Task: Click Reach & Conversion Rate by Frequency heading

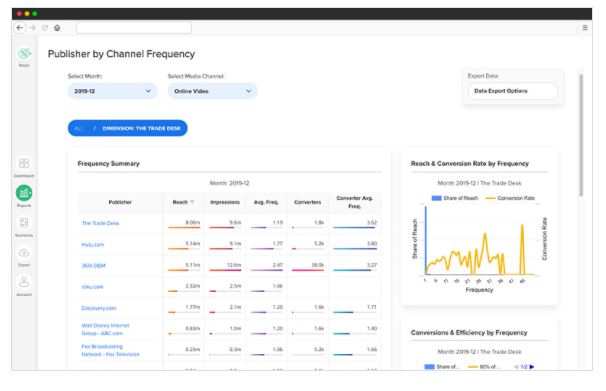Action: pos(470,163)
